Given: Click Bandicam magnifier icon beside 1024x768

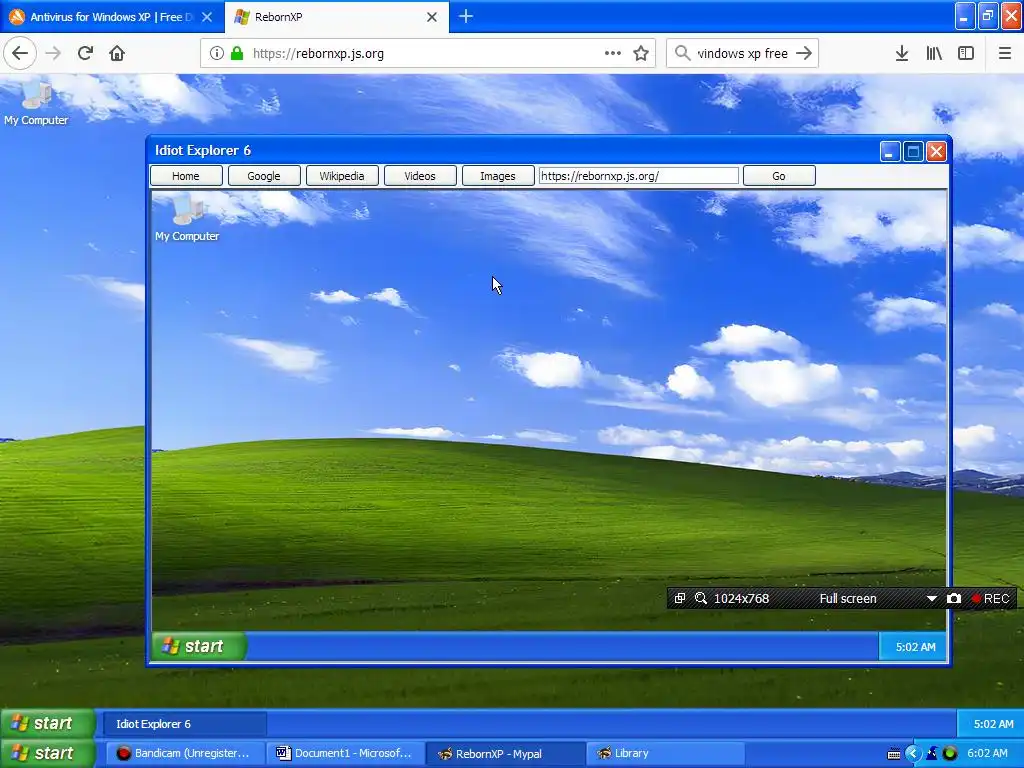Looking at the screenshot, I should pyautogui.click(x=701, y=598).
